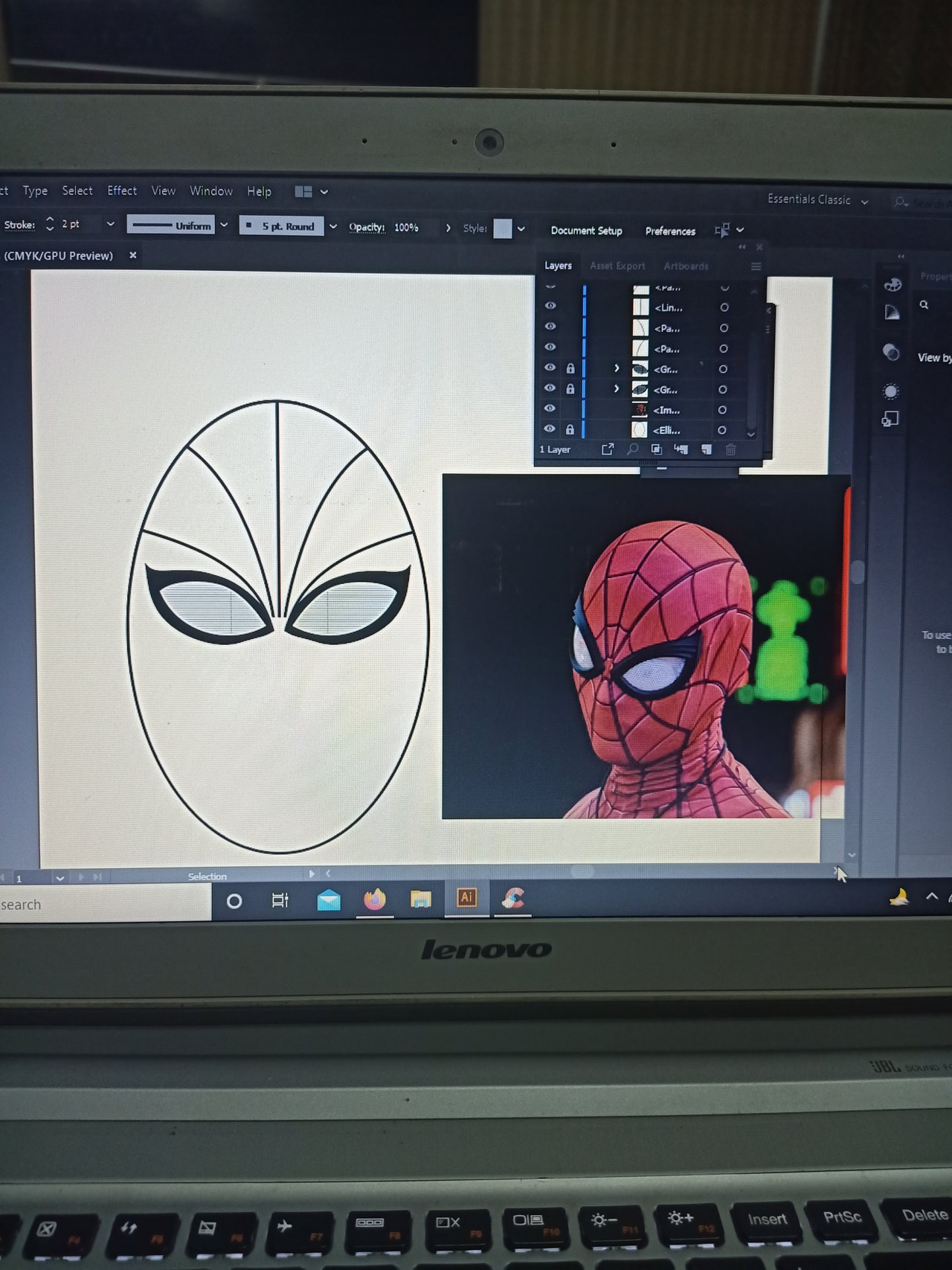This screenshot has height=1270, width=952.
Task: Expand the Uniform width profile dropdown
Action: pyautogui.click(x=224, y=225)
